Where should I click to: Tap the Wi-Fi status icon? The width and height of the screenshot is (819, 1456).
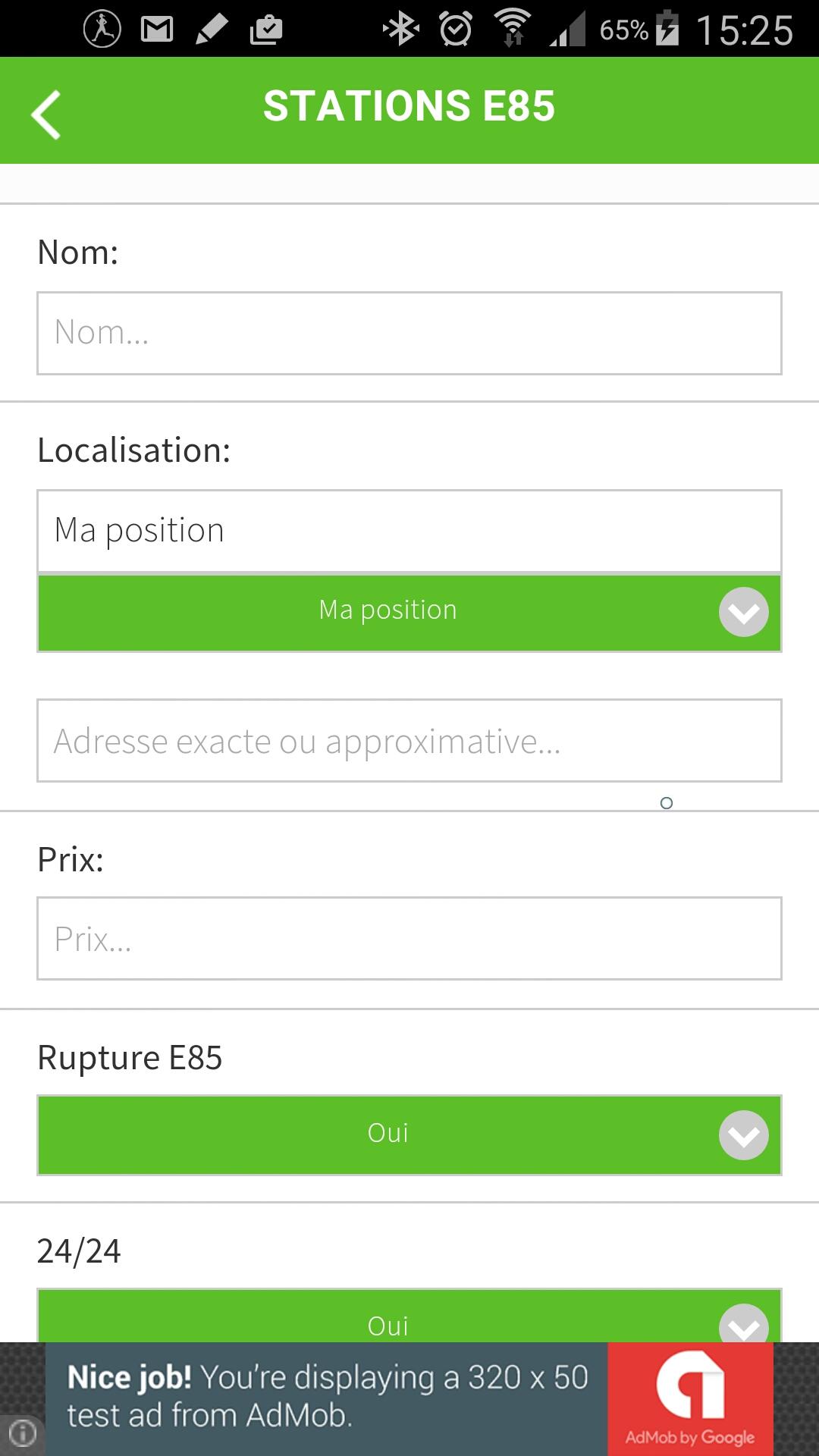pyautogui.click(x=513, y=30)
